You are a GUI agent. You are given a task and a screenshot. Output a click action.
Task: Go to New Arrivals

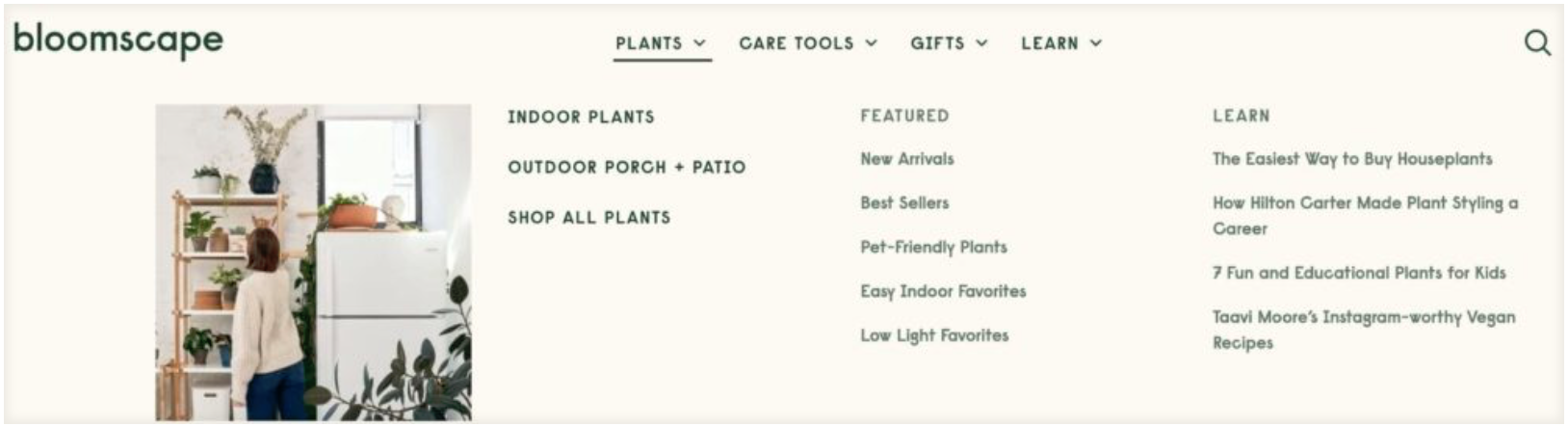pyautogui.click(x=906, y=159)
